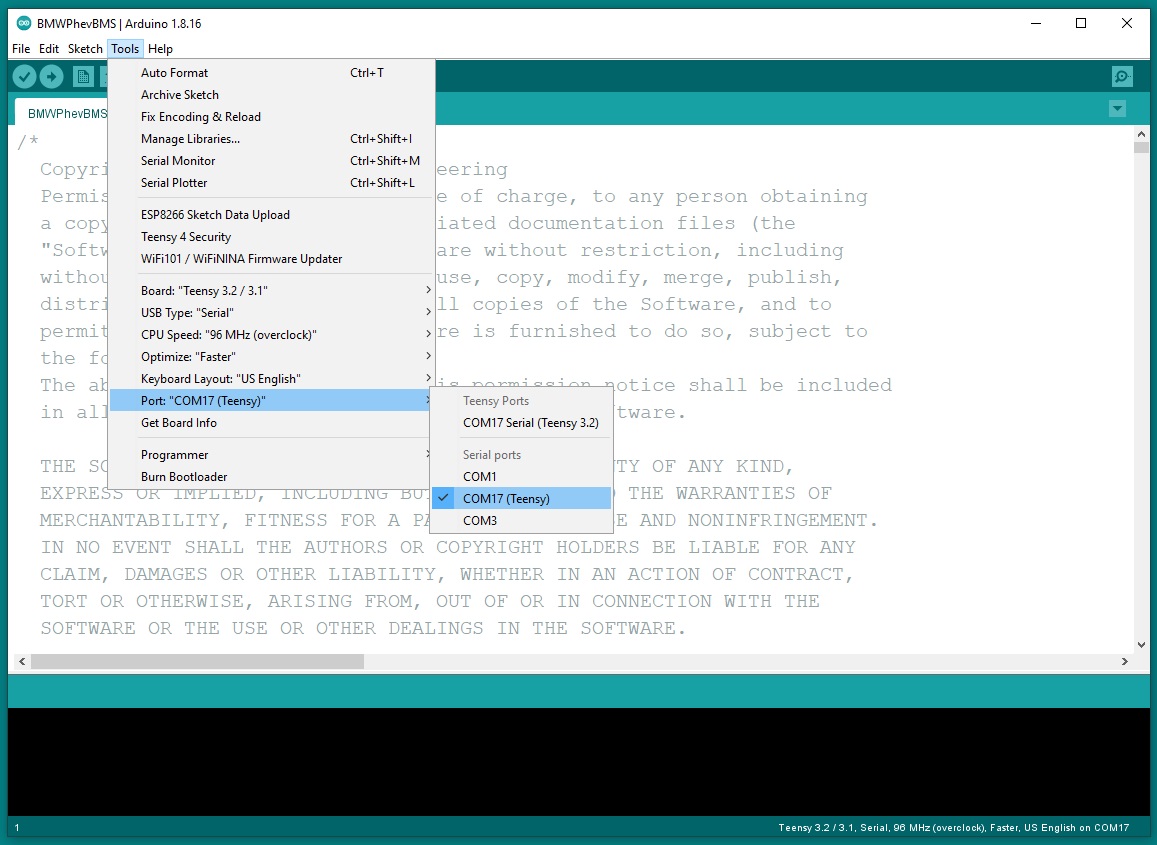Screen dimensions: 1157x845
Task: Select the checked COM17 (Teensy) serial port
Action: click(506, 498)
